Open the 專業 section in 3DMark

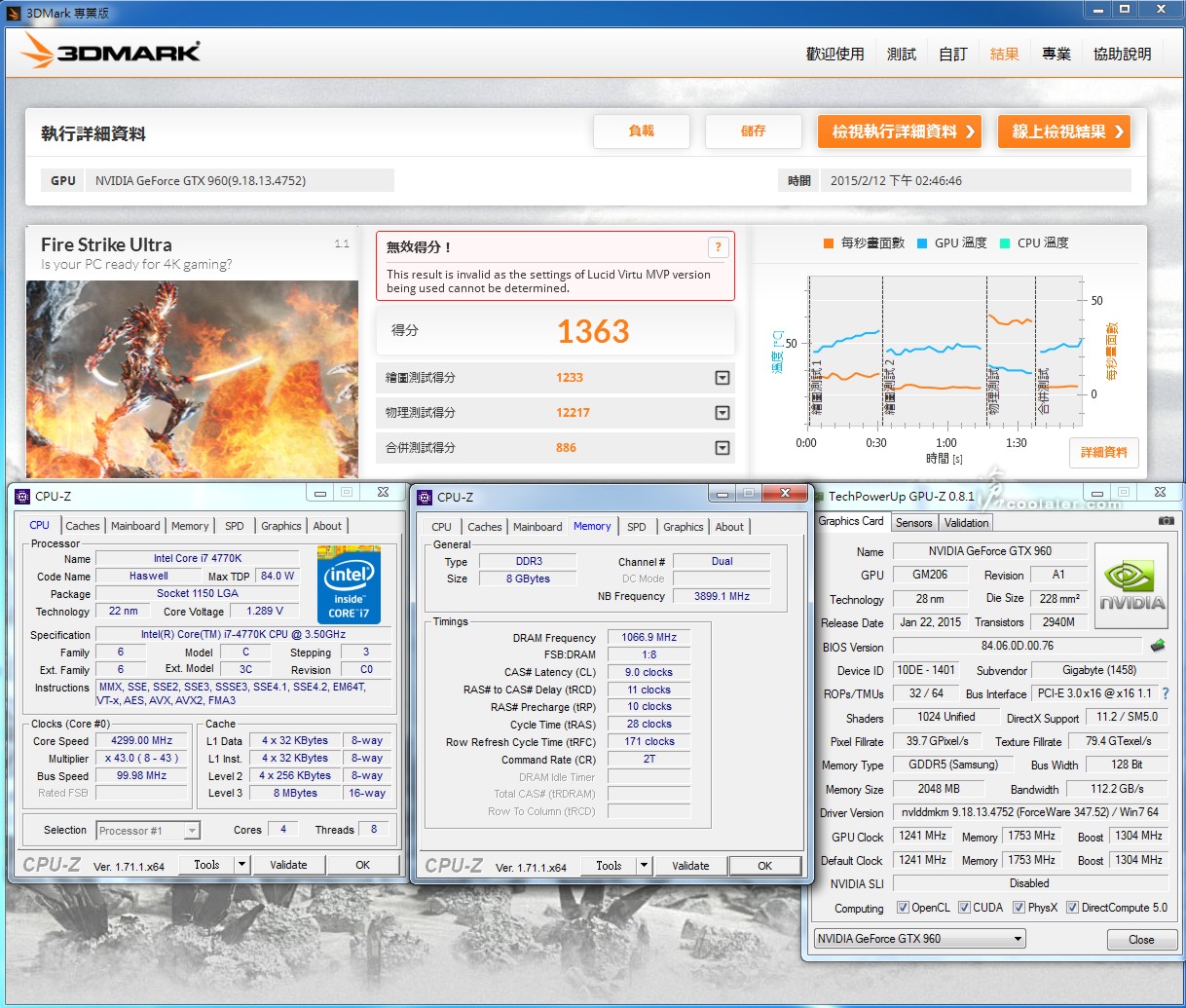(x=1056, y=54)
